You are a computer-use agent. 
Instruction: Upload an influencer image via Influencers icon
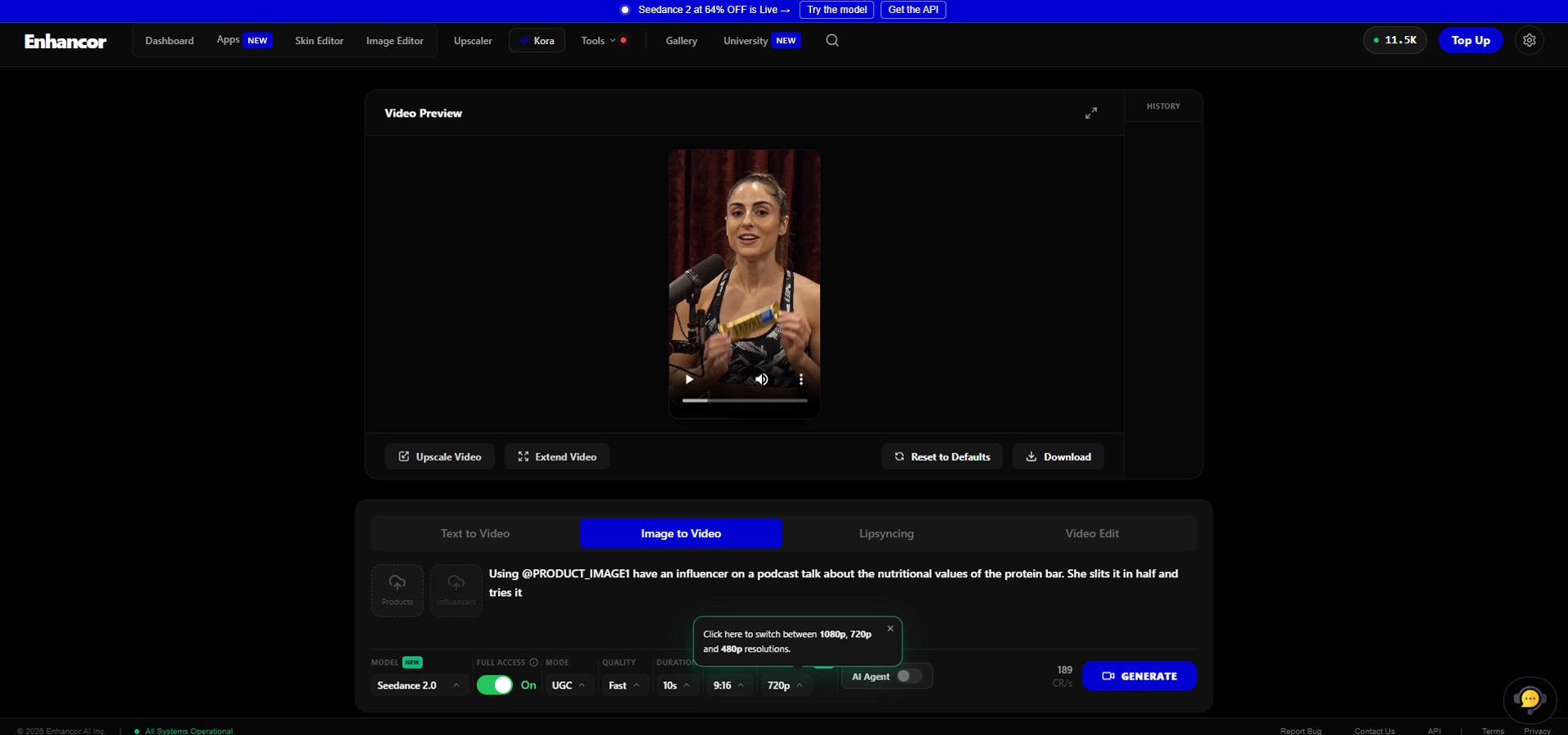coord(456,590)
